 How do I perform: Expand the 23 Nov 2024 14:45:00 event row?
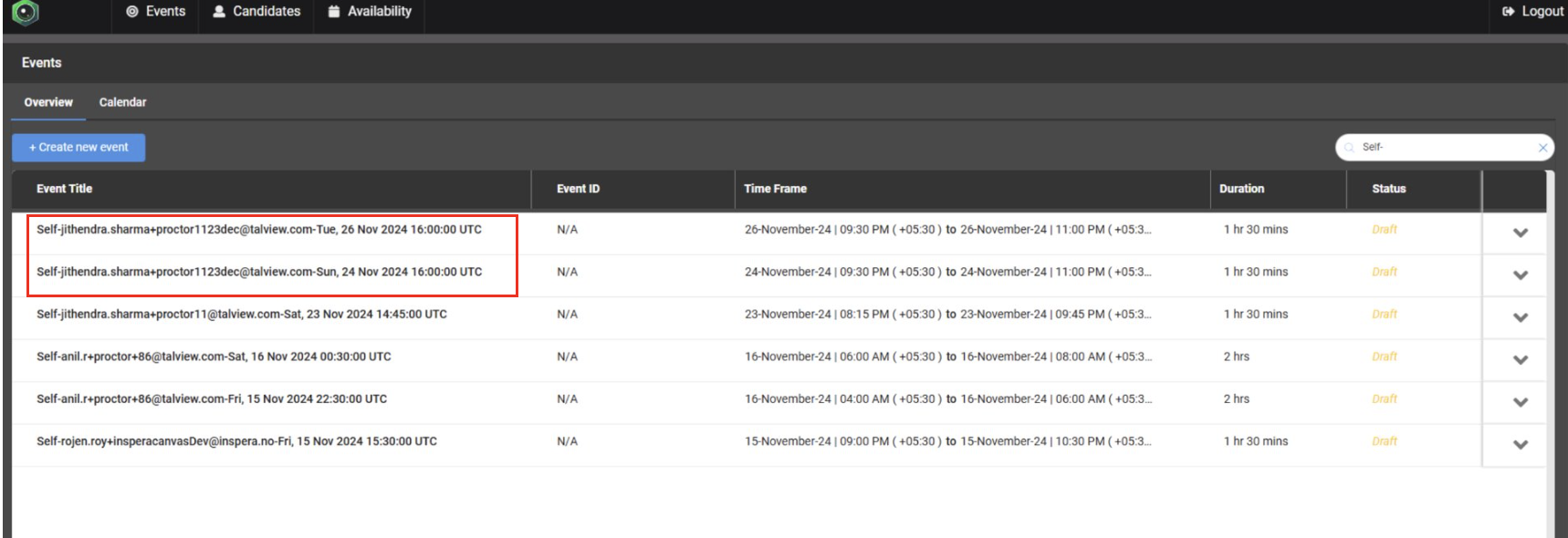point(1521,317)
